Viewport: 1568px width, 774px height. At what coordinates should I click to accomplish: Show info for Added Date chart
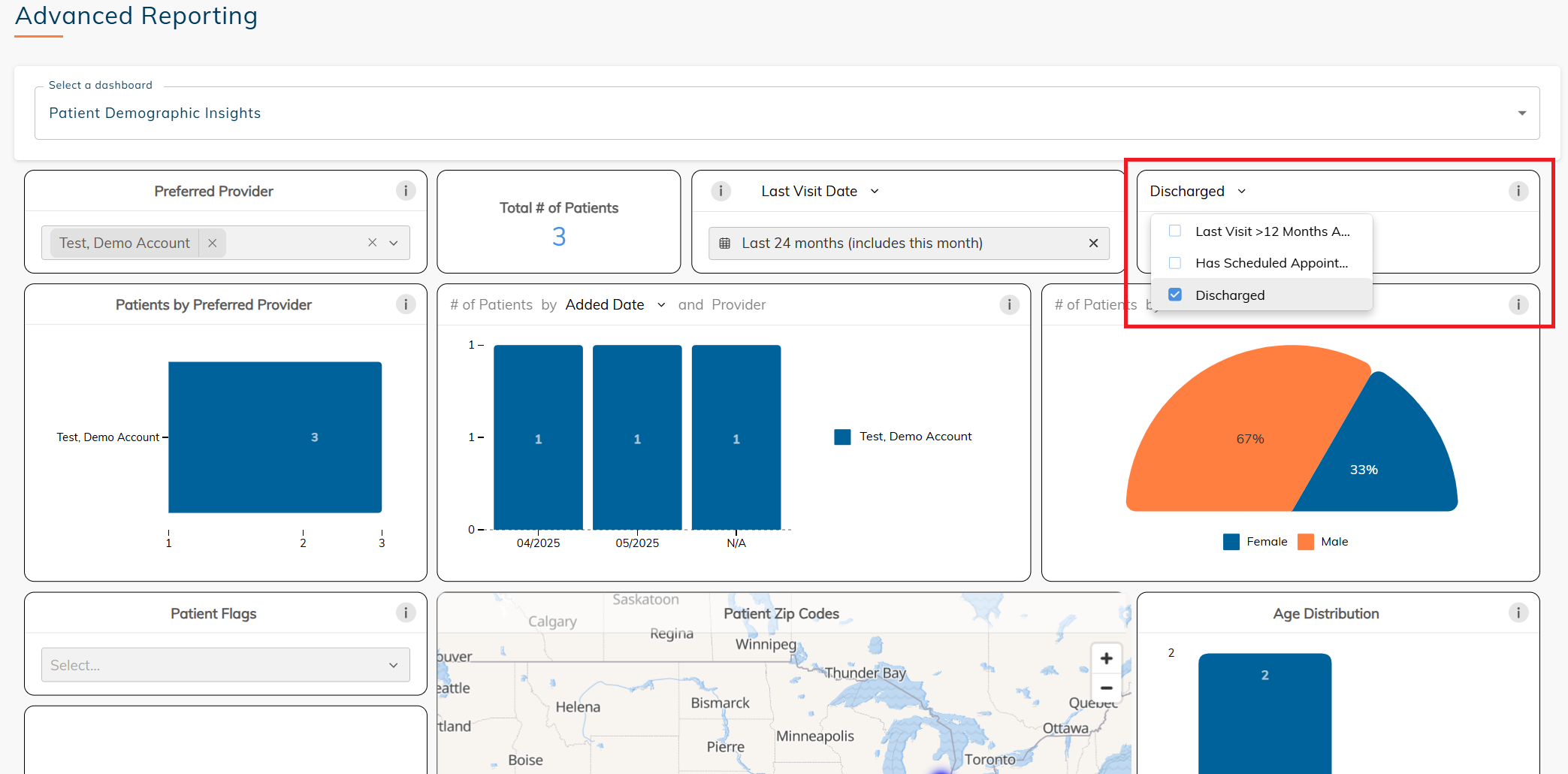point(1009,304)
